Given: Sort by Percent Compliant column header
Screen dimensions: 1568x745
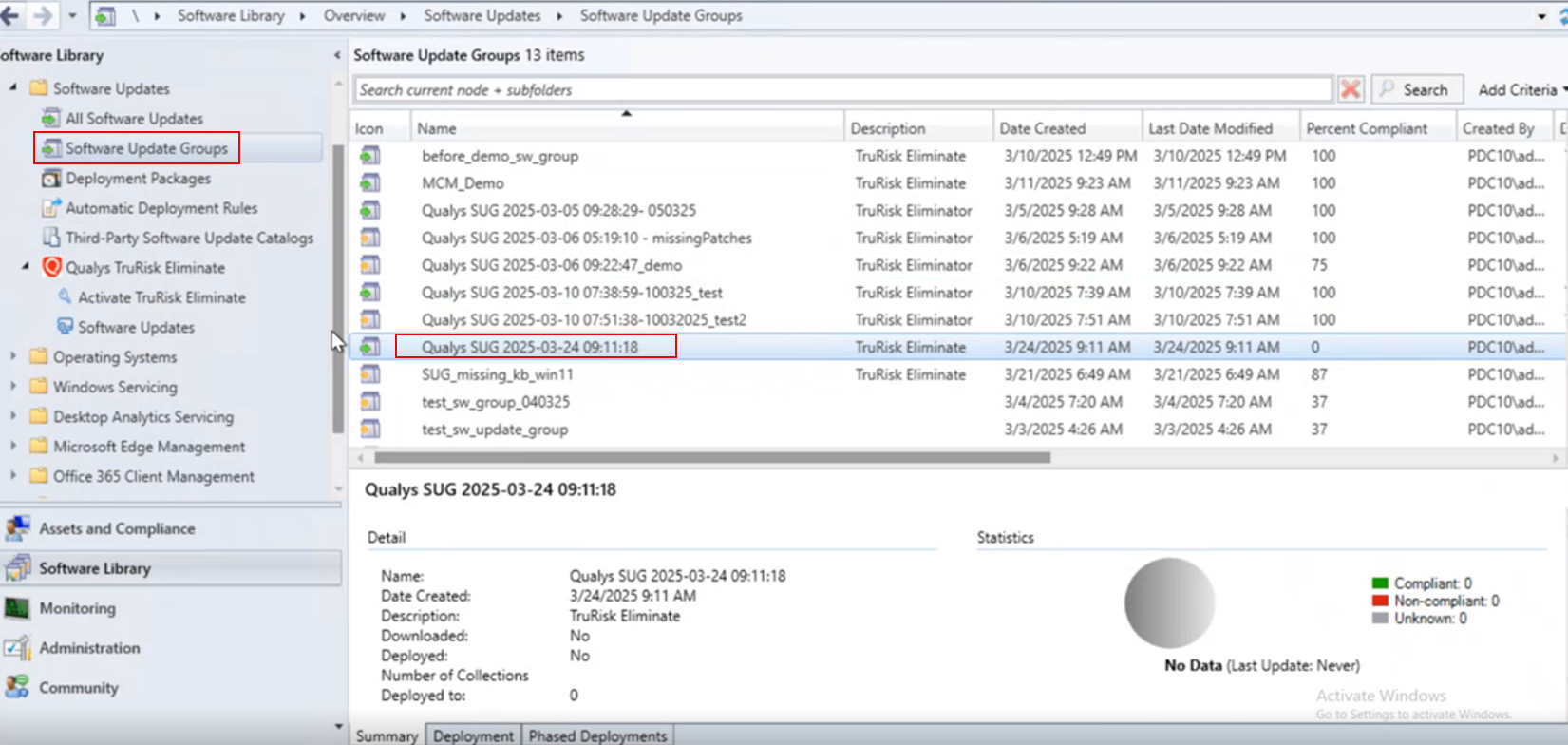Looking at the screenshot, I should [x=1366, y=128].
